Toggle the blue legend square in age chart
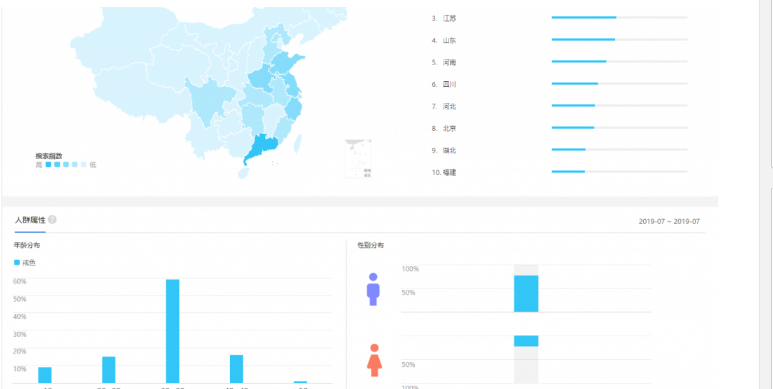This screenshot has height=389, width=773. [17, 263]
